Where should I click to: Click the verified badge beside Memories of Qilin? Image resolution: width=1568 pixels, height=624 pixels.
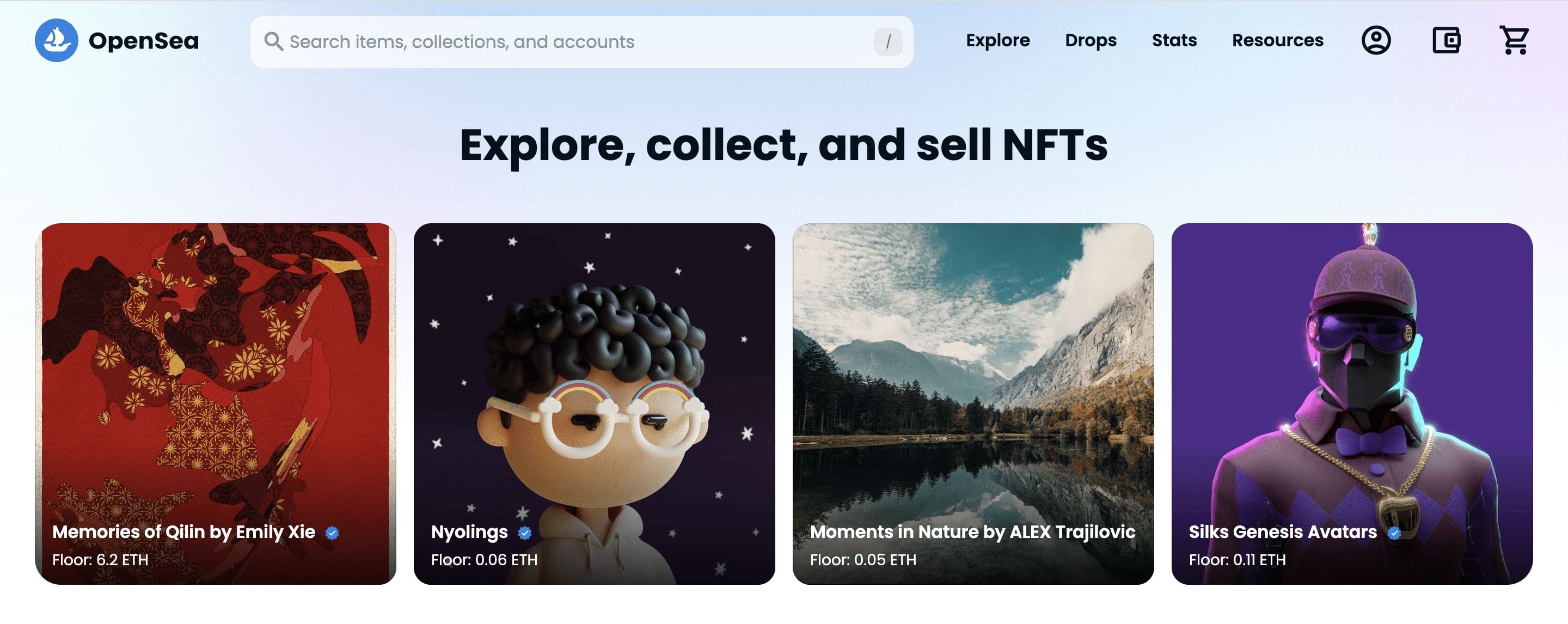(x=332, y=532)
